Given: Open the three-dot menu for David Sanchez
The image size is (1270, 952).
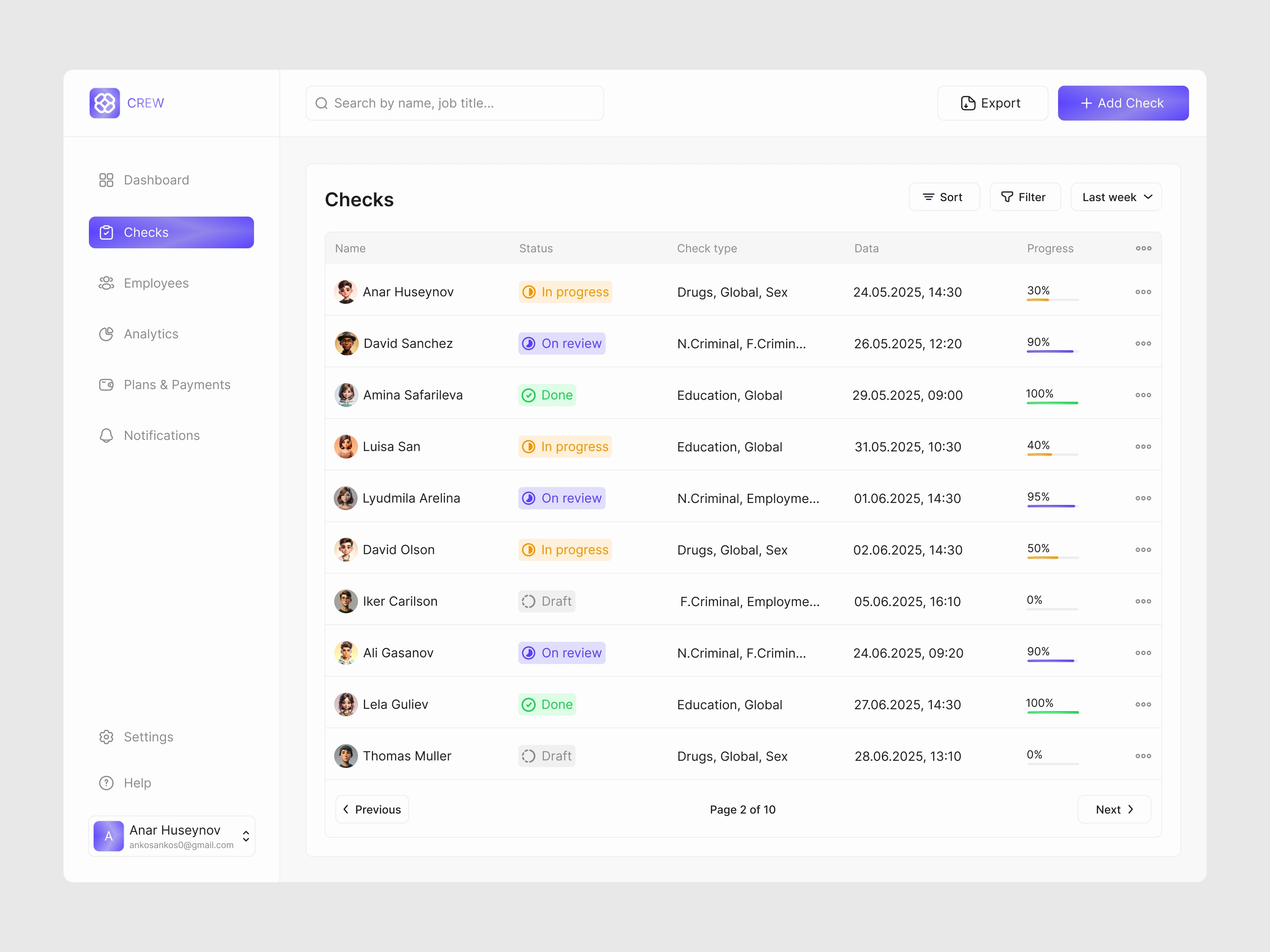Looking at the screenshot, I should pyautogui.click(x=1143, y=344).
